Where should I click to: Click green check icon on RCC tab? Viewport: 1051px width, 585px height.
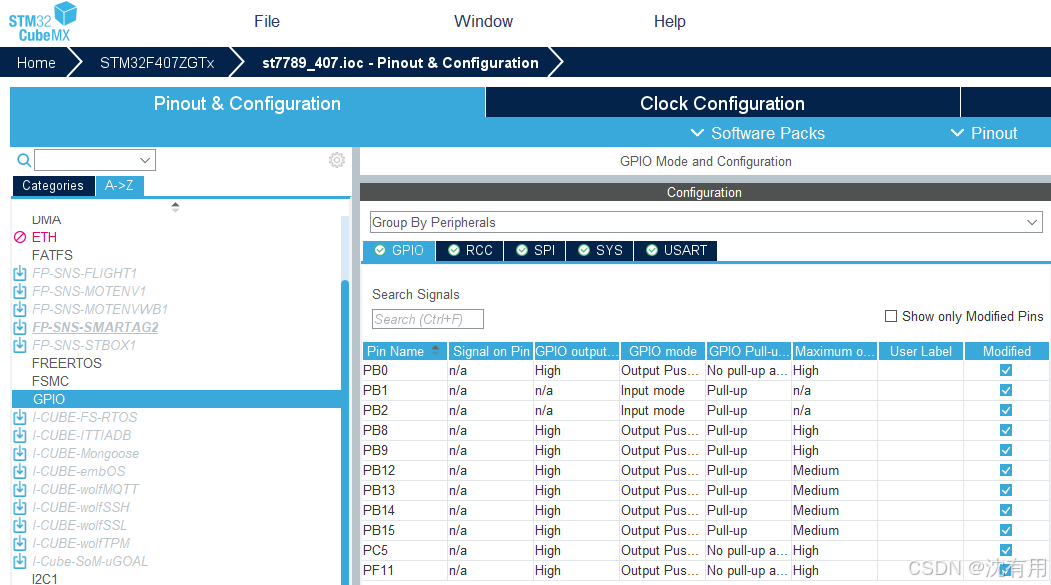pyautogui.click(x=454, y=250)
